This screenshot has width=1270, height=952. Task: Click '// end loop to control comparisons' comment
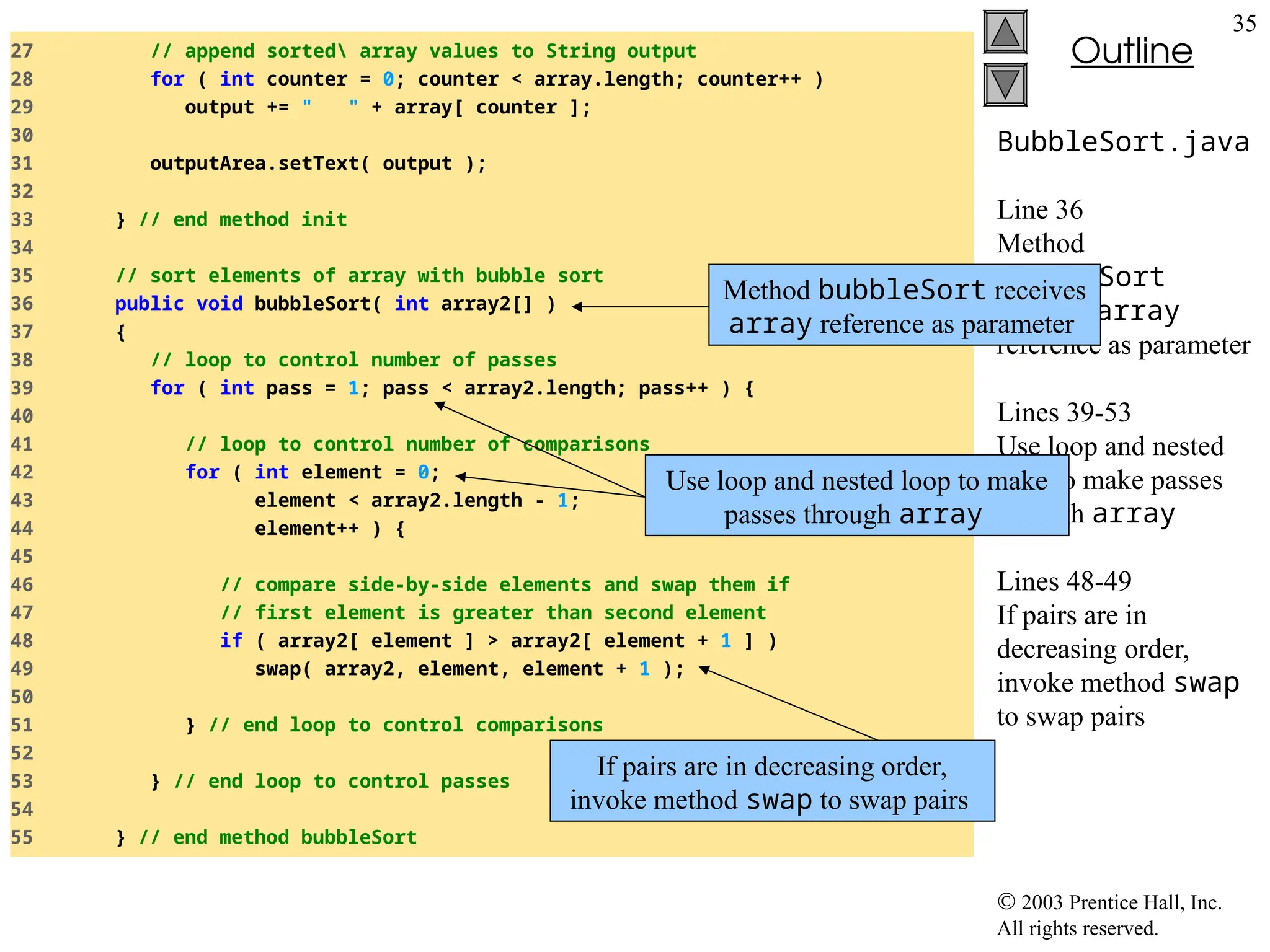[x=406, y=725]
